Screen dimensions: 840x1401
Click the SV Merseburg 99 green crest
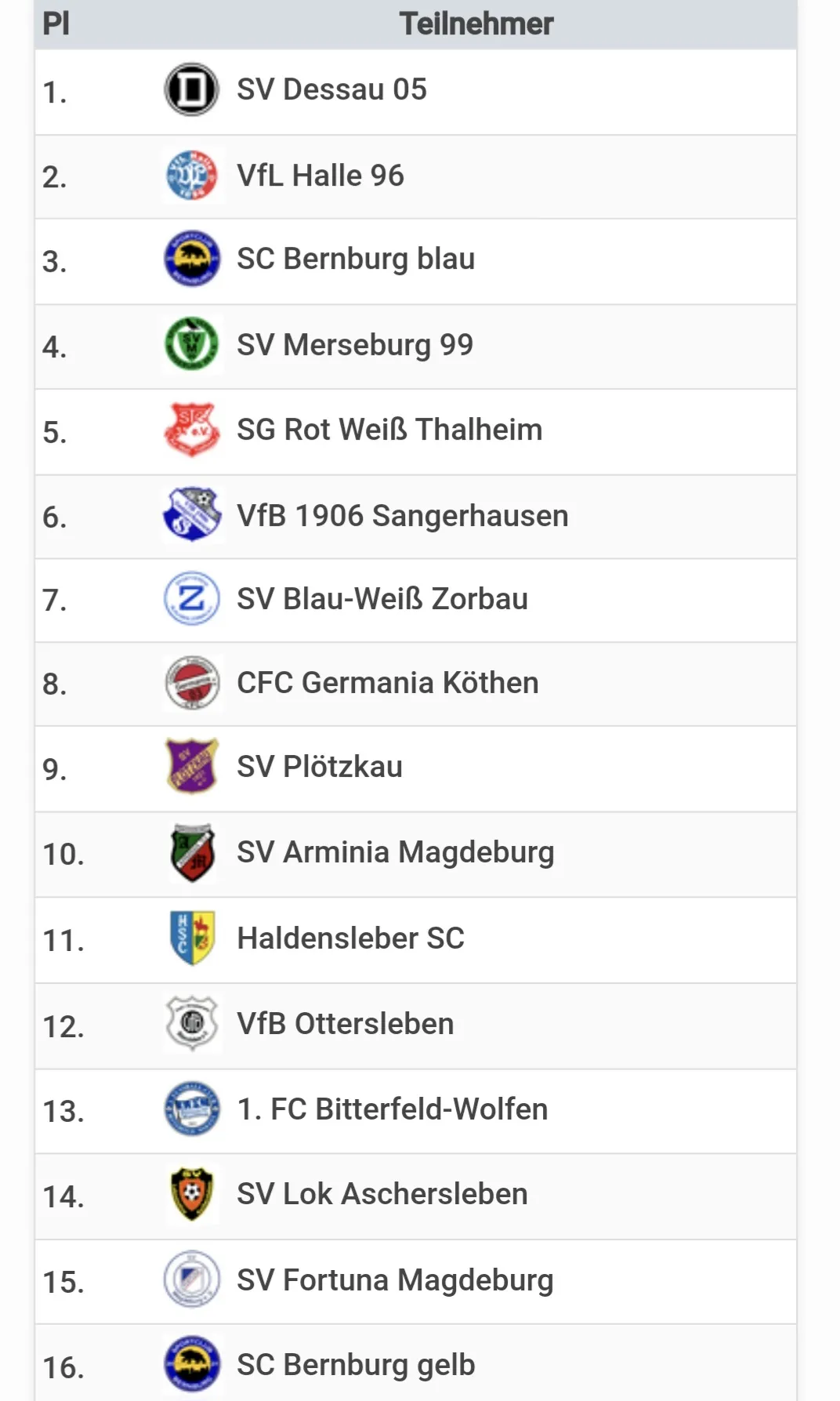[x=192, y=344]
